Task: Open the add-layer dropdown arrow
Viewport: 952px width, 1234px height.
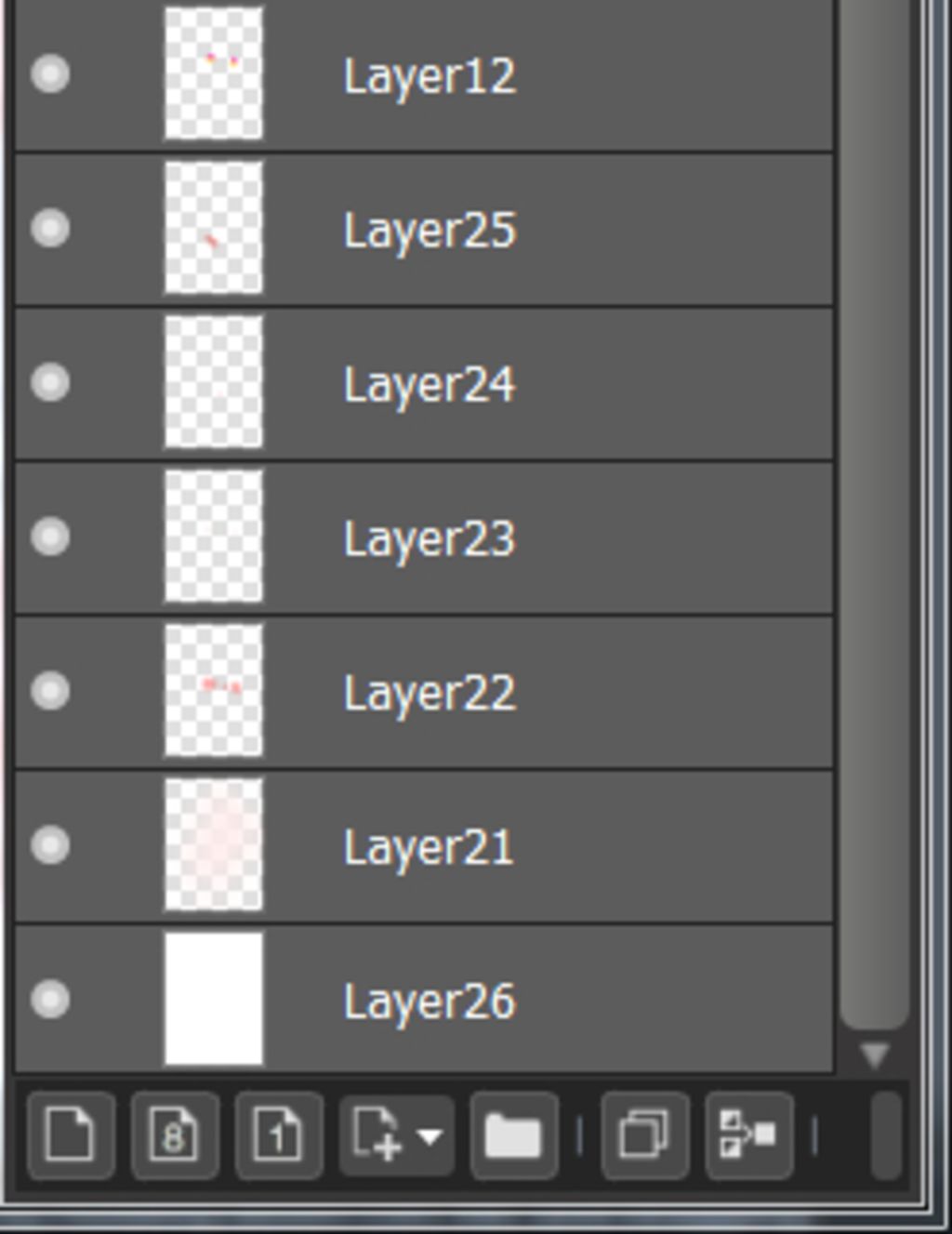Action: [x=430, y=1136]
